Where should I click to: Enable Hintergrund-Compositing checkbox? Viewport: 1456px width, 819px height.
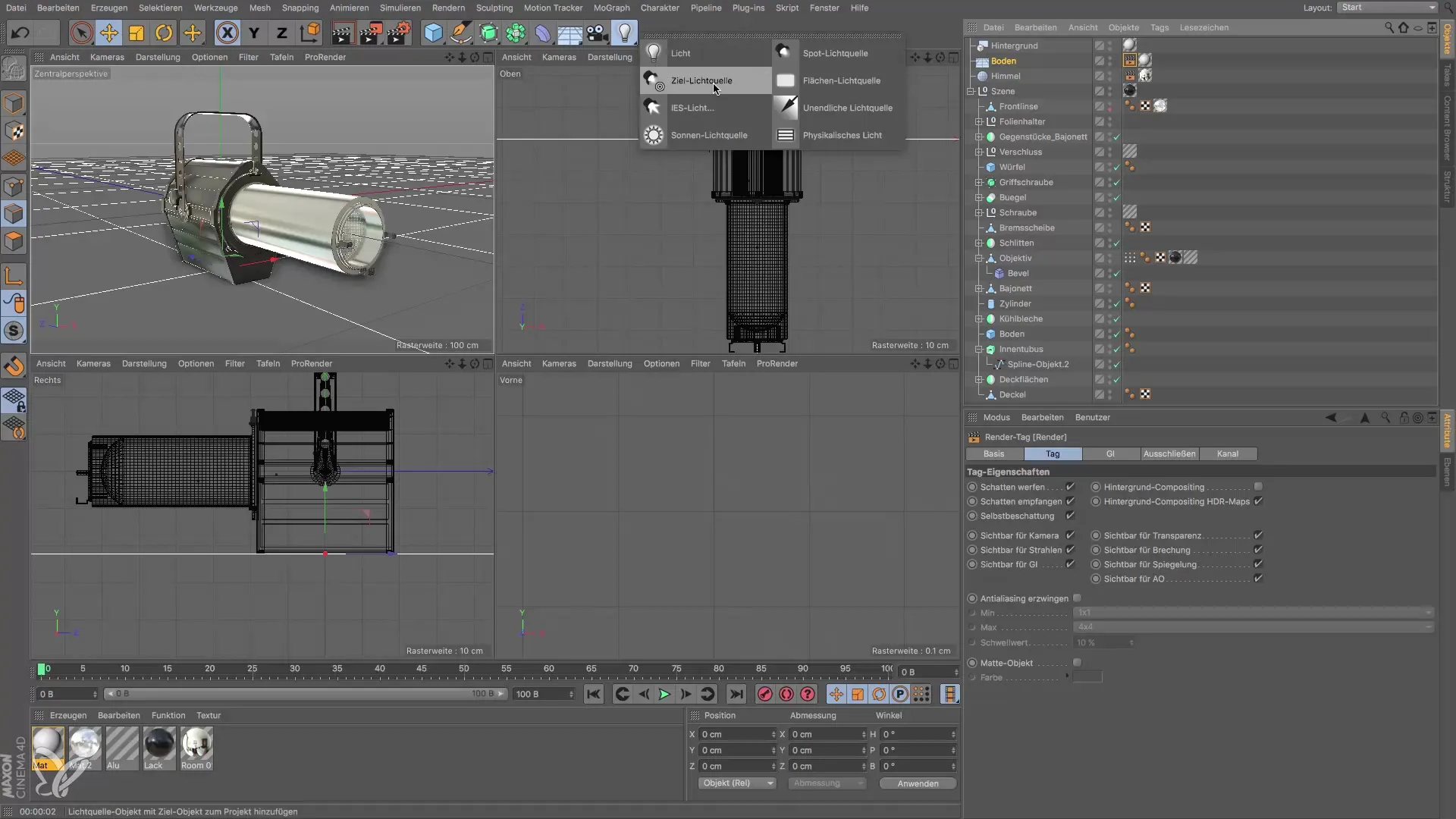click(1258, 487)
